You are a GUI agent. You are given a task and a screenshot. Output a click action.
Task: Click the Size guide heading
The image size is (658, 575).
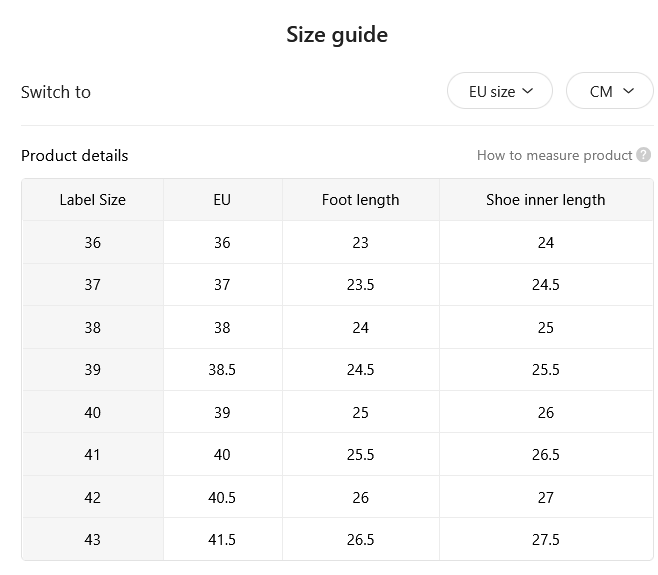tap(337, 35)
